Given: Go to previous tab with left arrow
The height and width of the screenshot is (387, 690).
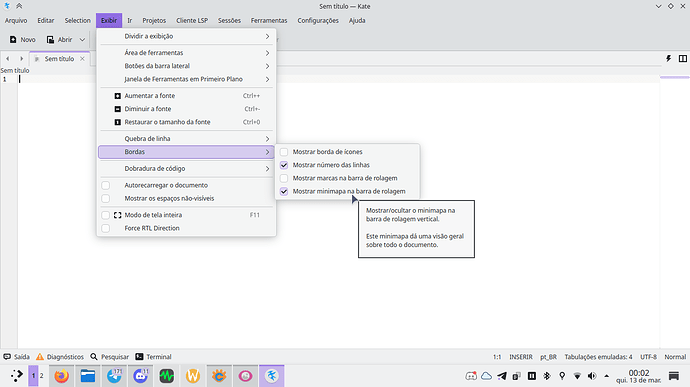Looking at the screenshot, I should (7, 59).
